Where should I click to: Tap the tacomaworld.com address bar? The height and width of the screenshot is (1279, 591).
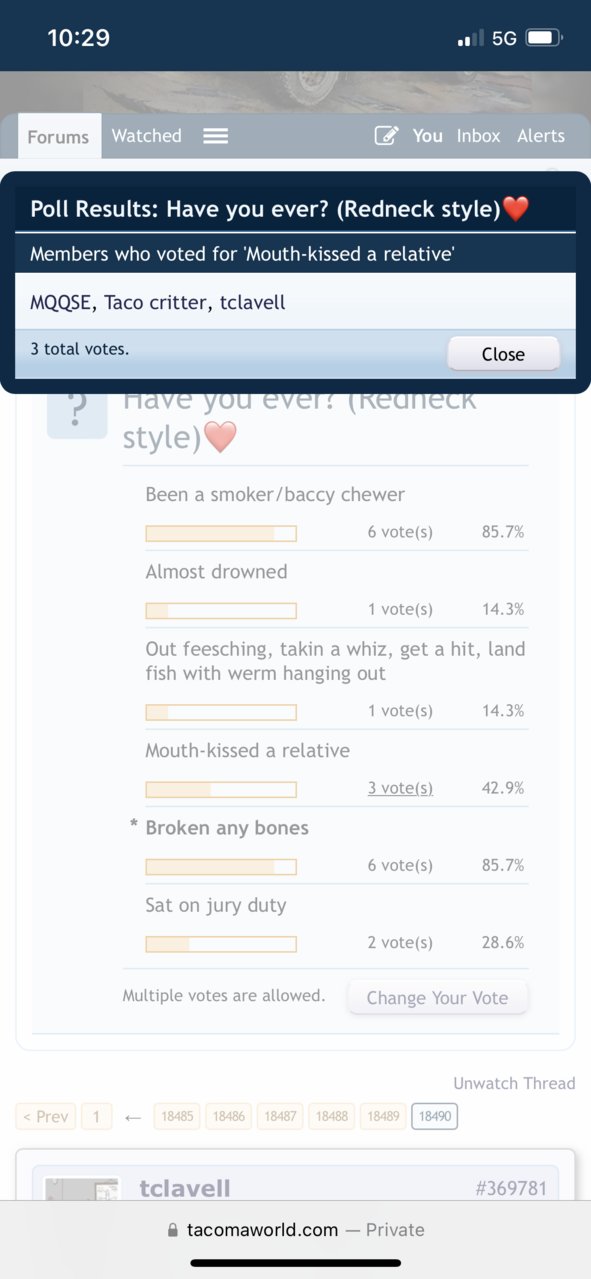295,1230
